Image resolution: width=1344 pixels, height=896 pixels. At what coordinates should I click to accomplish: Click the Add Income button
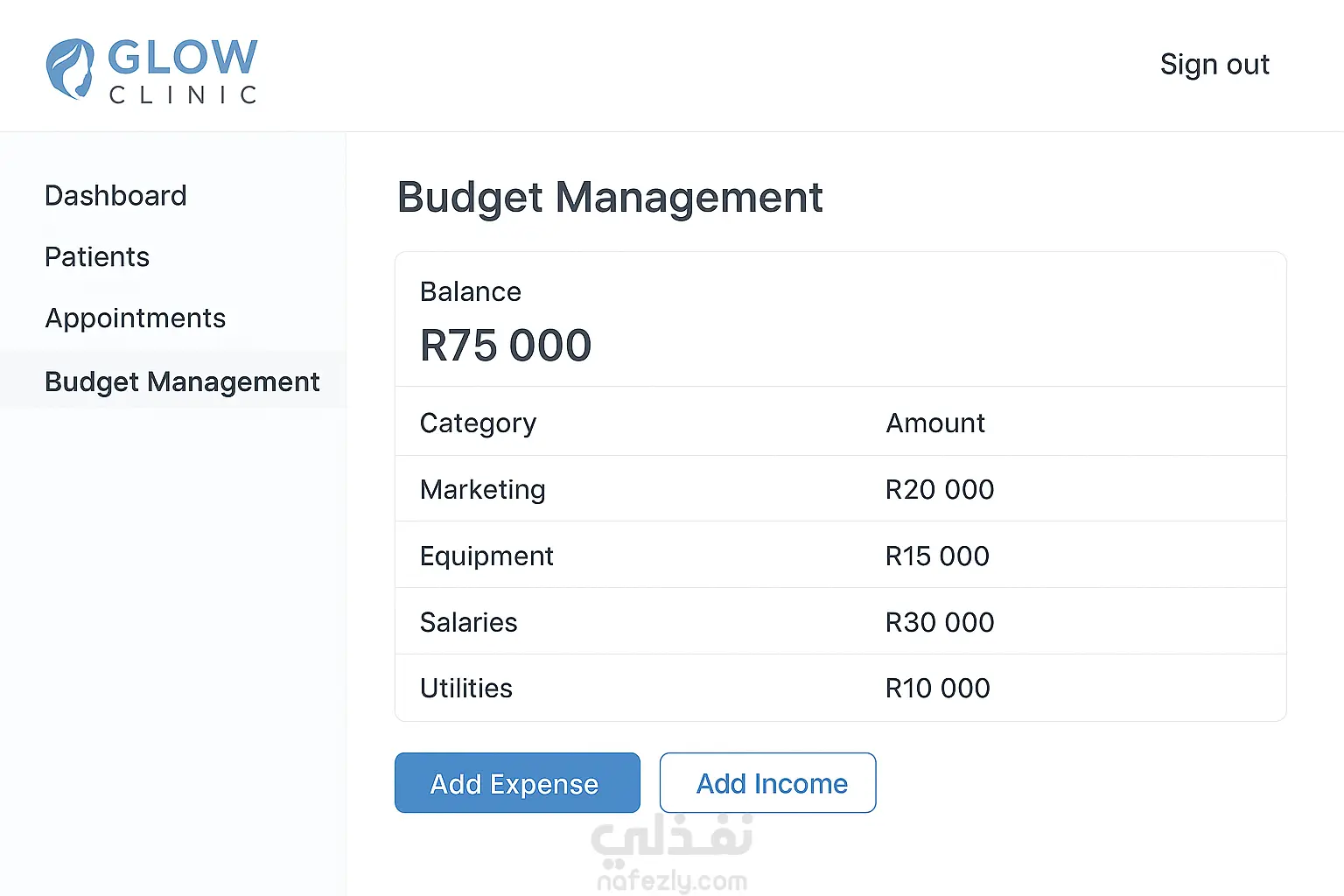[x=767, y=783]
